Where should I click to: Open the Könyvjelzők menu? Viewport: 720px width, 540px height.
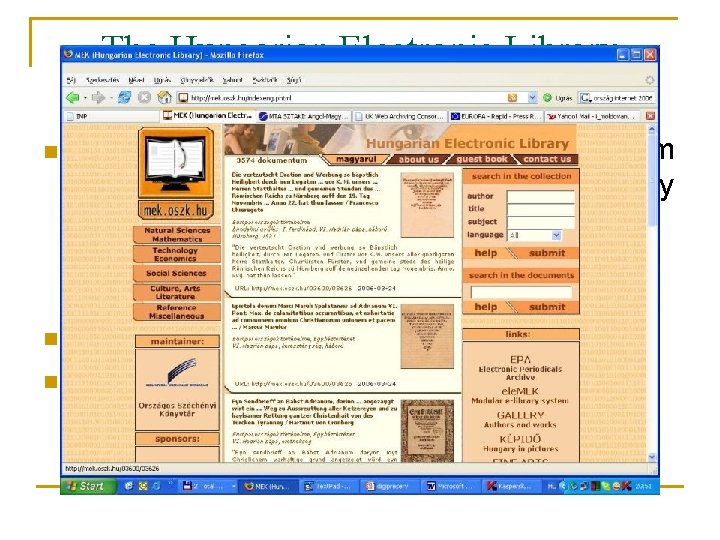tap(197, 80)
